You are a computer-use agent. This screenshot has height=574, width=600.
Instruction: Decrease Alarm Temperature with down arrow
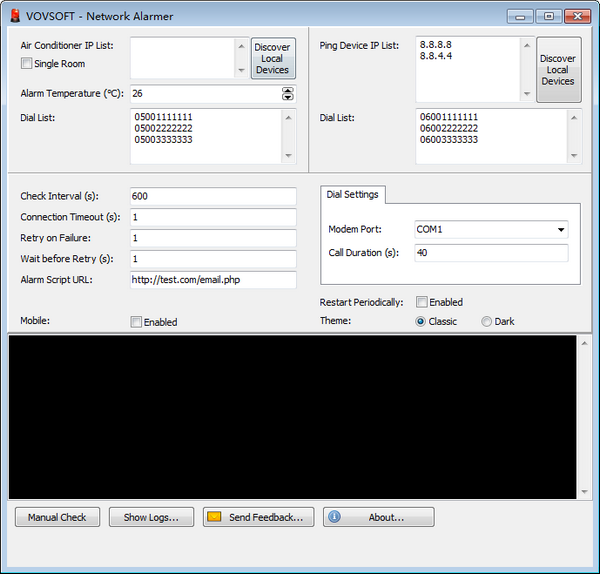tap(288, 97)
